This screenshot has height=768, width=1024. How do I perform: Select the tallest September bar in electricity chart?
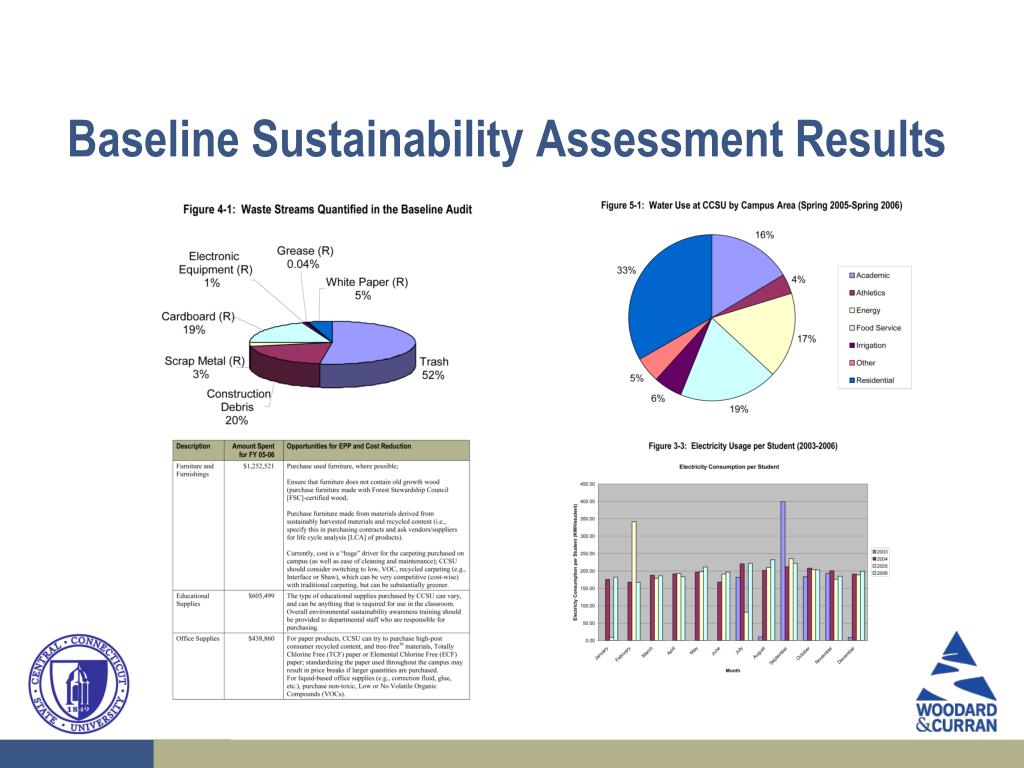782,571
